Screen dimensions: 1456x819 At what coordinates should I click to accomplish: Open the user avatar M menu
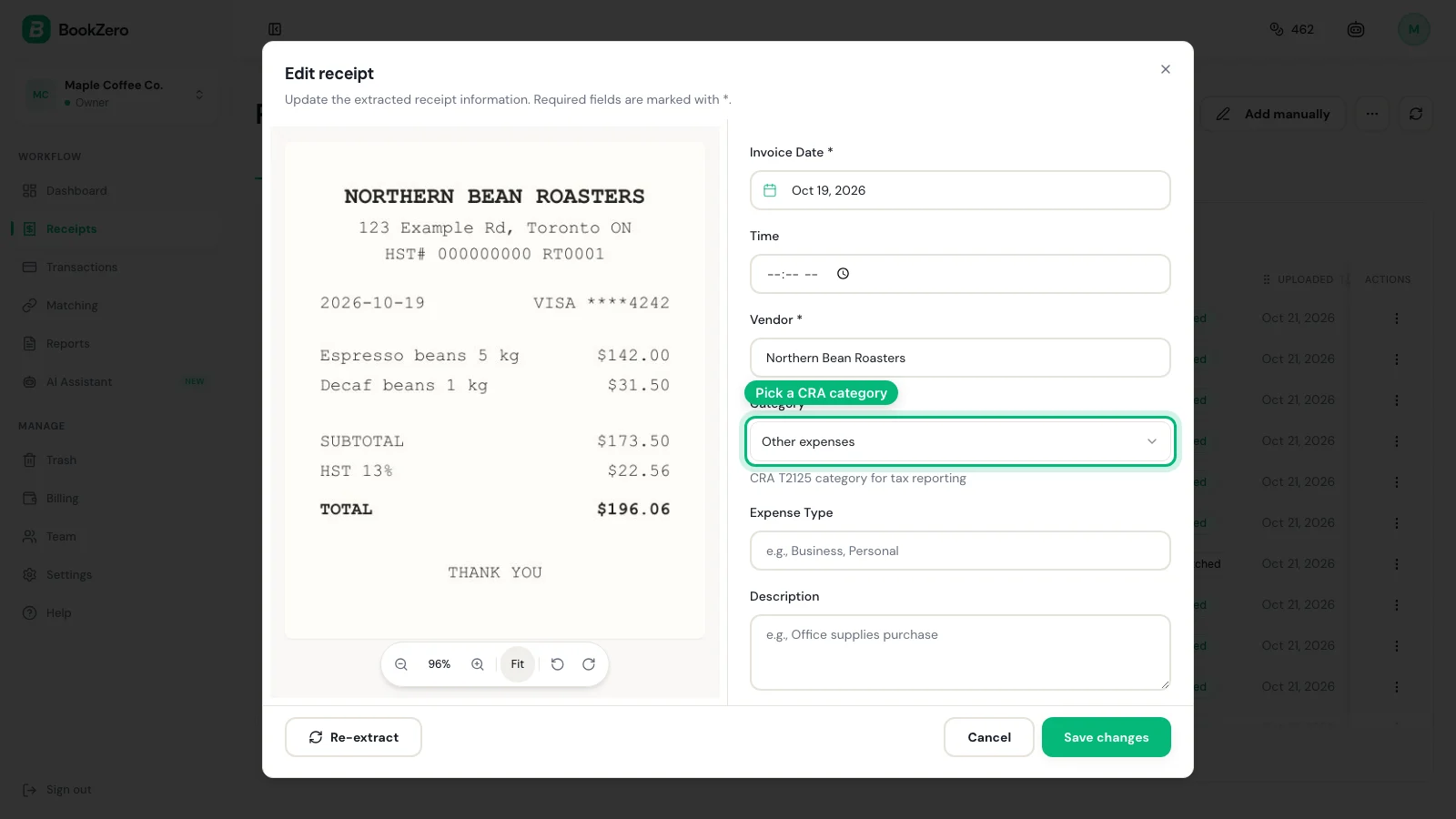point(1414,29)
